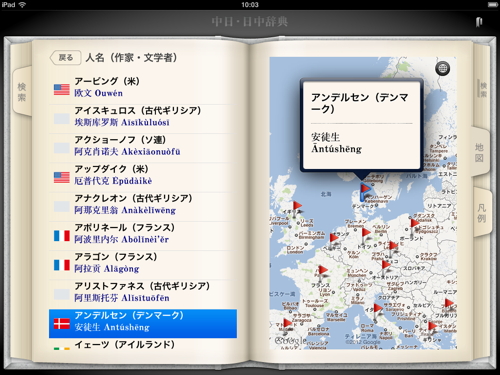Image resolution: width=500 pixels, height=375 pixels.
Task: Tap the US flag beside アービング（米）
Action: [x=62, y=90]
